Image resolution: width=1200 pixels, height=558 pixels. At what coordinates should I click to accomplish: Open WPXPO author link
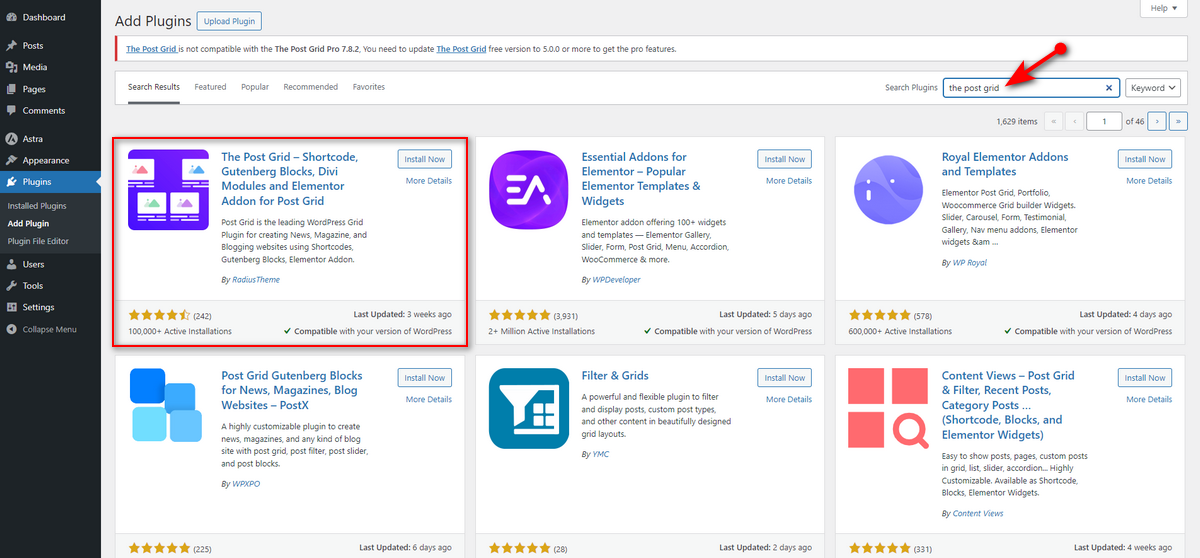pos(247,484)
